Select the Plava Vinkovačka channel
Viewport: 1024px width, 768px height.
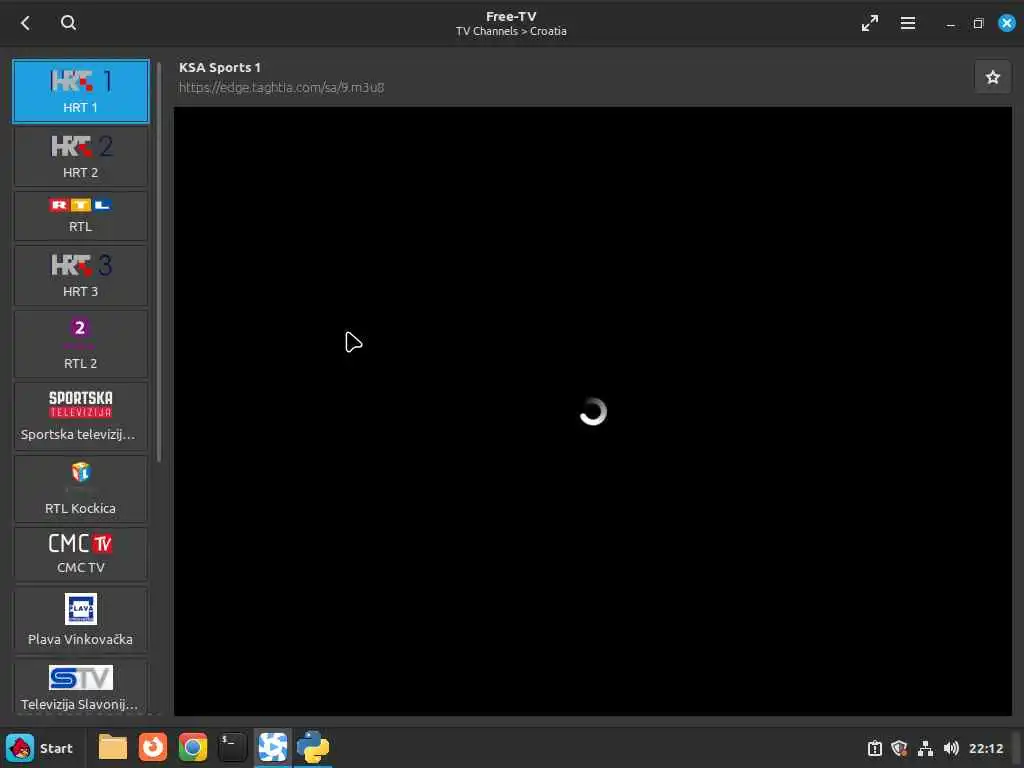click(80, 620)
